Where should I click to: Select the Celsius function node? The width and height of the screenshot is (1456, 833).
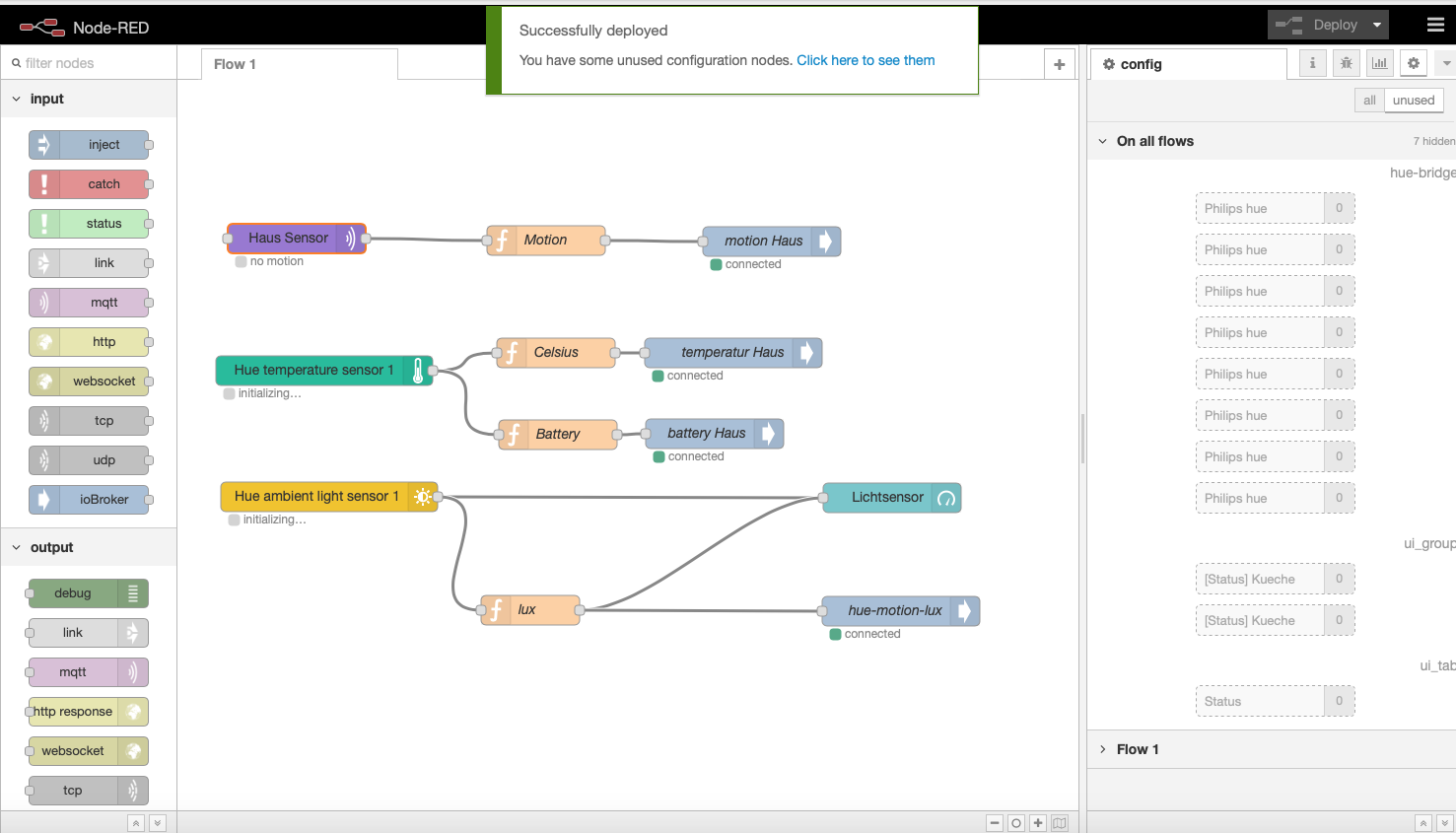(556, 353)
